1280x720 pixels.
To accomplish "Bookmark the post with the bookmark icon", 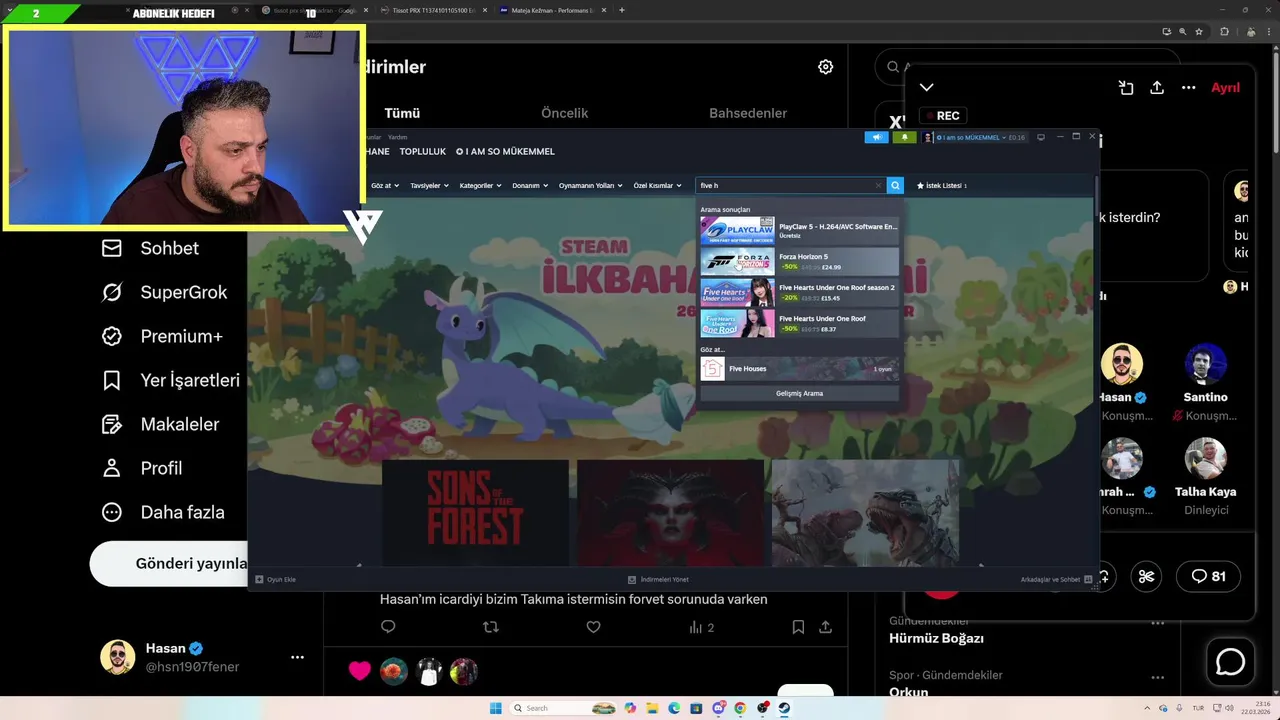I will point(798,627).
